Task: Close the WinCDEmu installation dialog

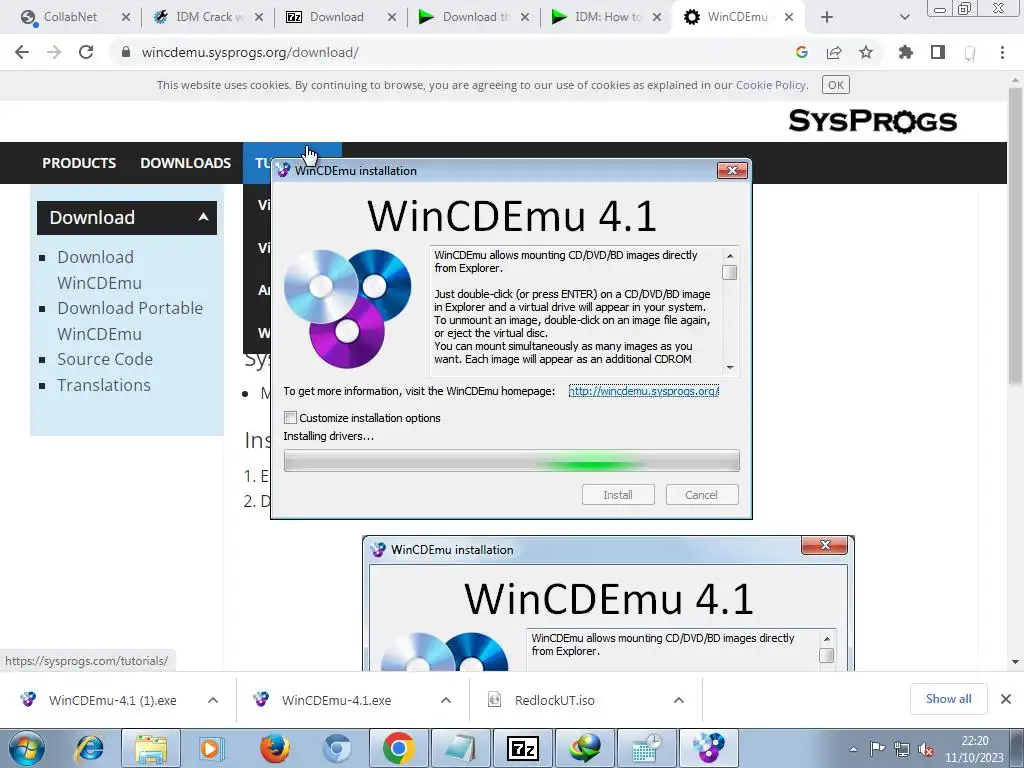Action: [732, 170]
